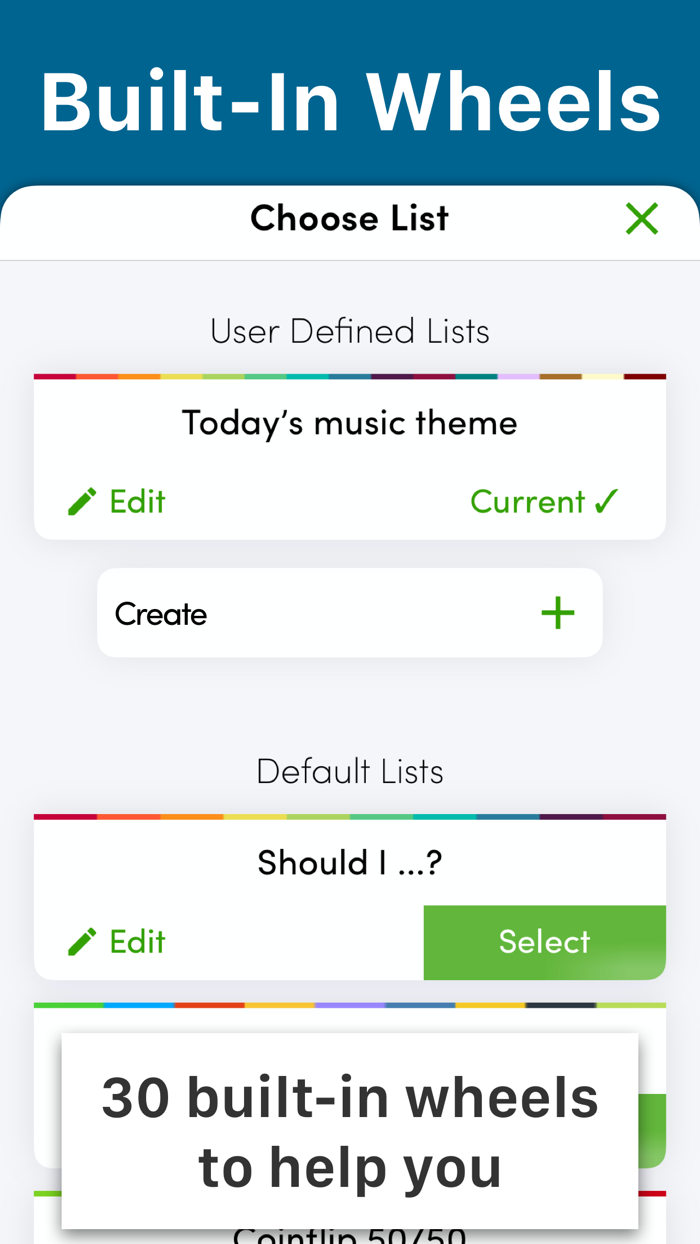This screenshot has width=700, height=1244.
Task: Click the pencil icon beside Edit for Today's music theme
Action: 82,501
